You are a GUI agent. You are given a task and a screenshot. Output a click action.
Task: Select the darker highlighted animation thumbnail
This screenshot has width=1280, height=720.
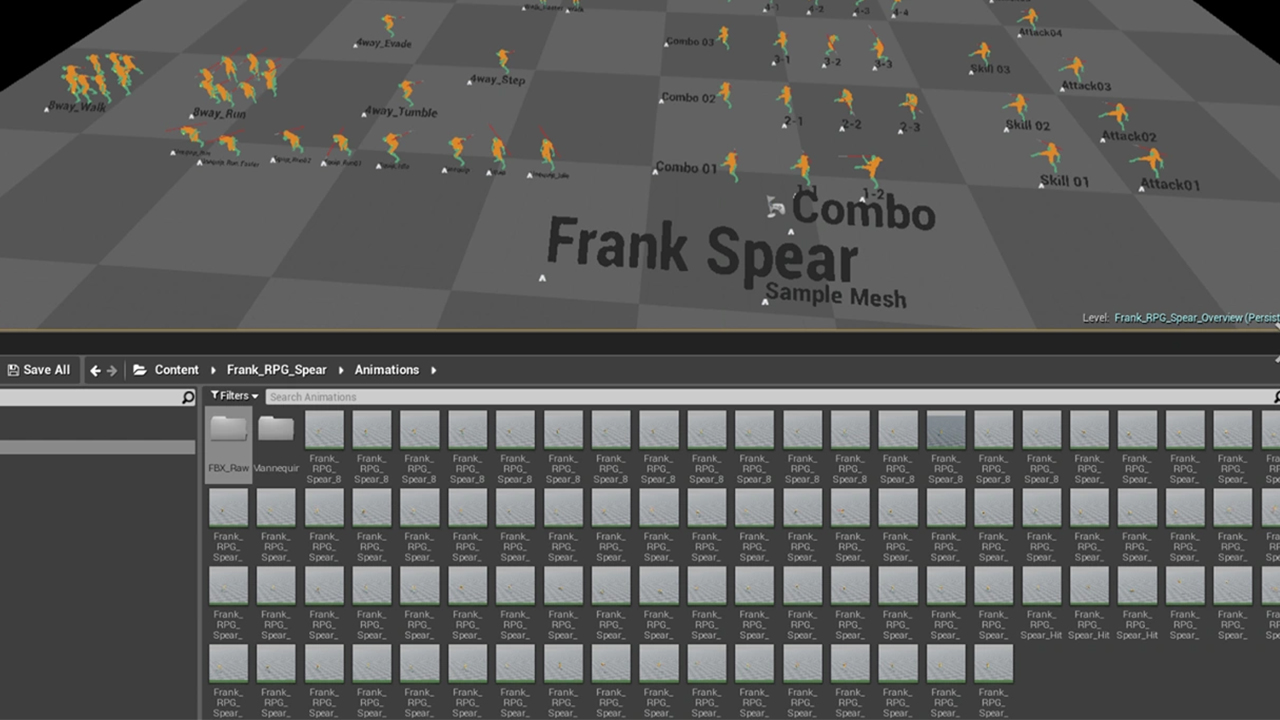click(x=946, y=431)
